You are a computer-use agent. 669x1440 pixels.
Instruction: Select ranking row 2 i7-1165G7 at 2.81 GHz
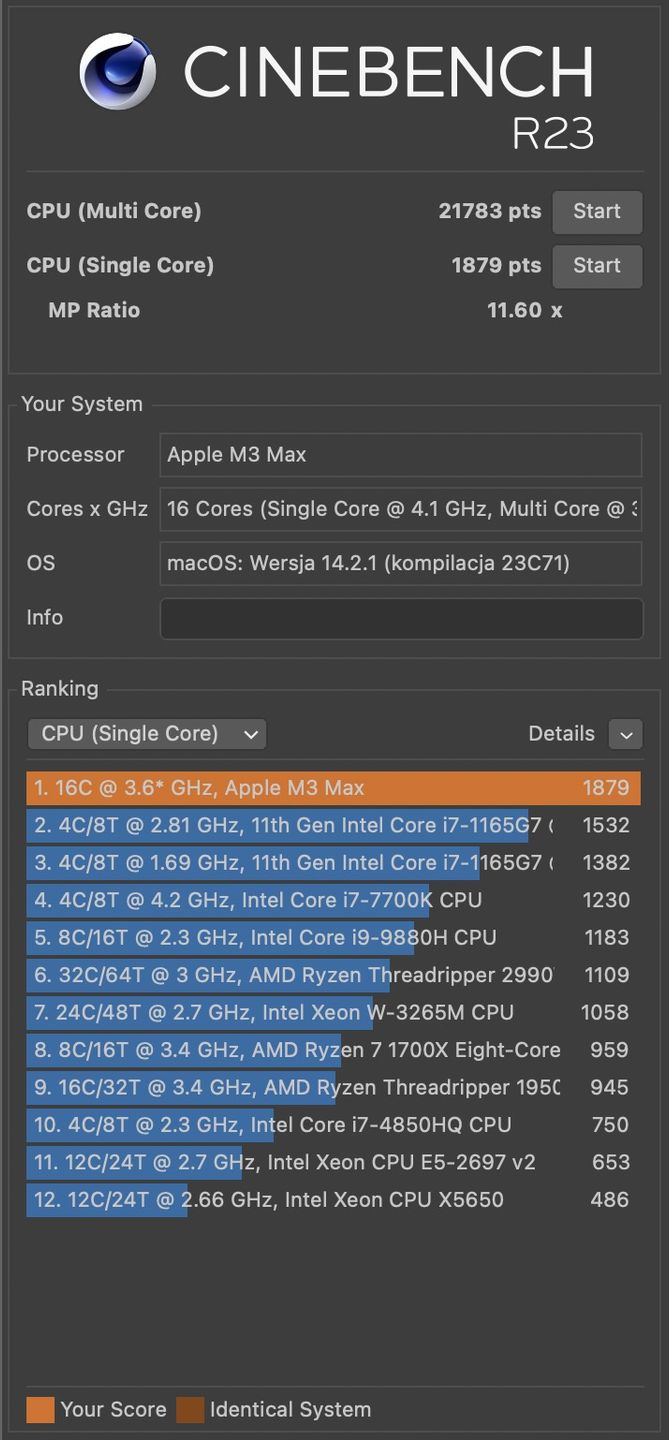pyautogui.click(x=333, y=825)
